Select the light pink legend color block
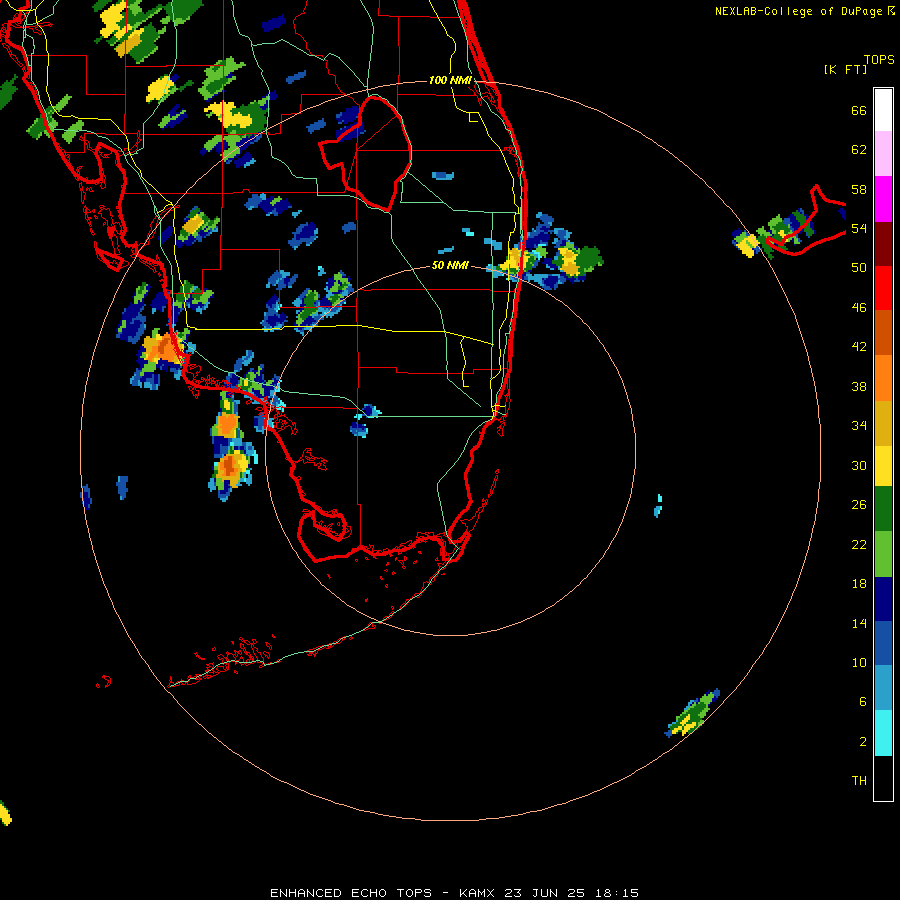Screen dimensions: 900x900 [883, 154]
